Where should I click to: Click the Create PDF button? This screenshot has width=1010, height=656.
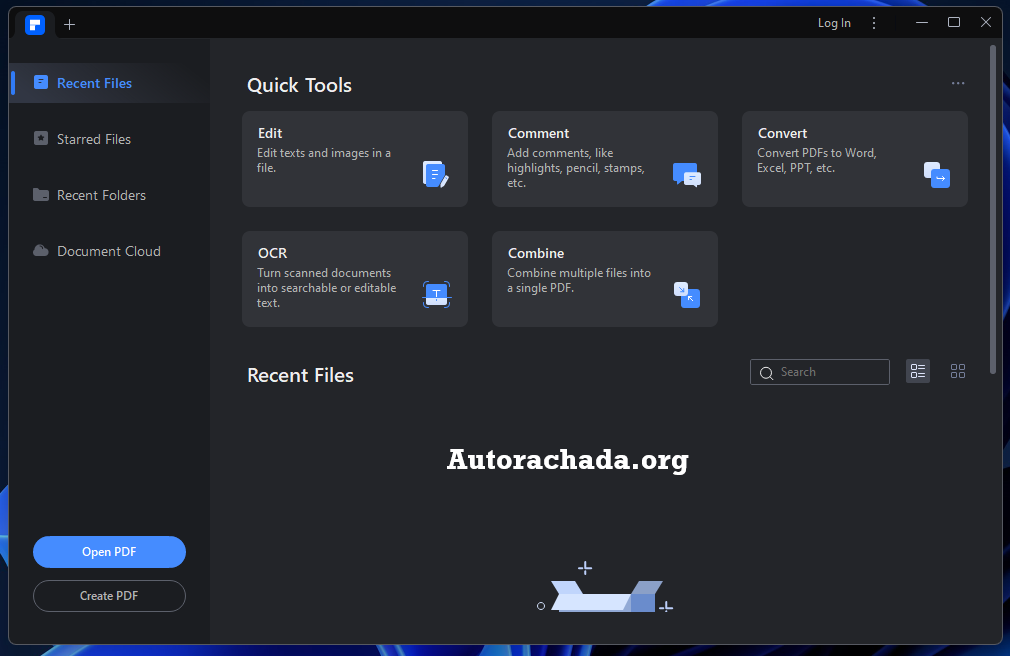[109, 596]
